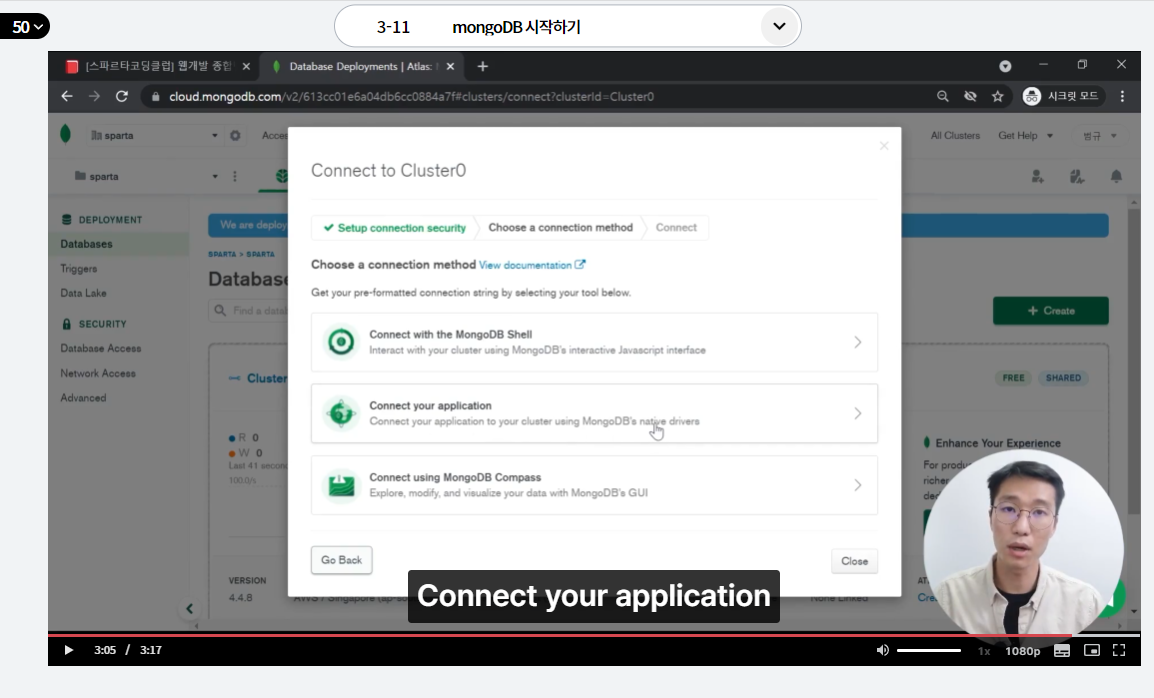This screenshot has height=698, width=1154.
Task: Open the 시크릿 모드 incognito profile button
Action: coord(1061,96)
